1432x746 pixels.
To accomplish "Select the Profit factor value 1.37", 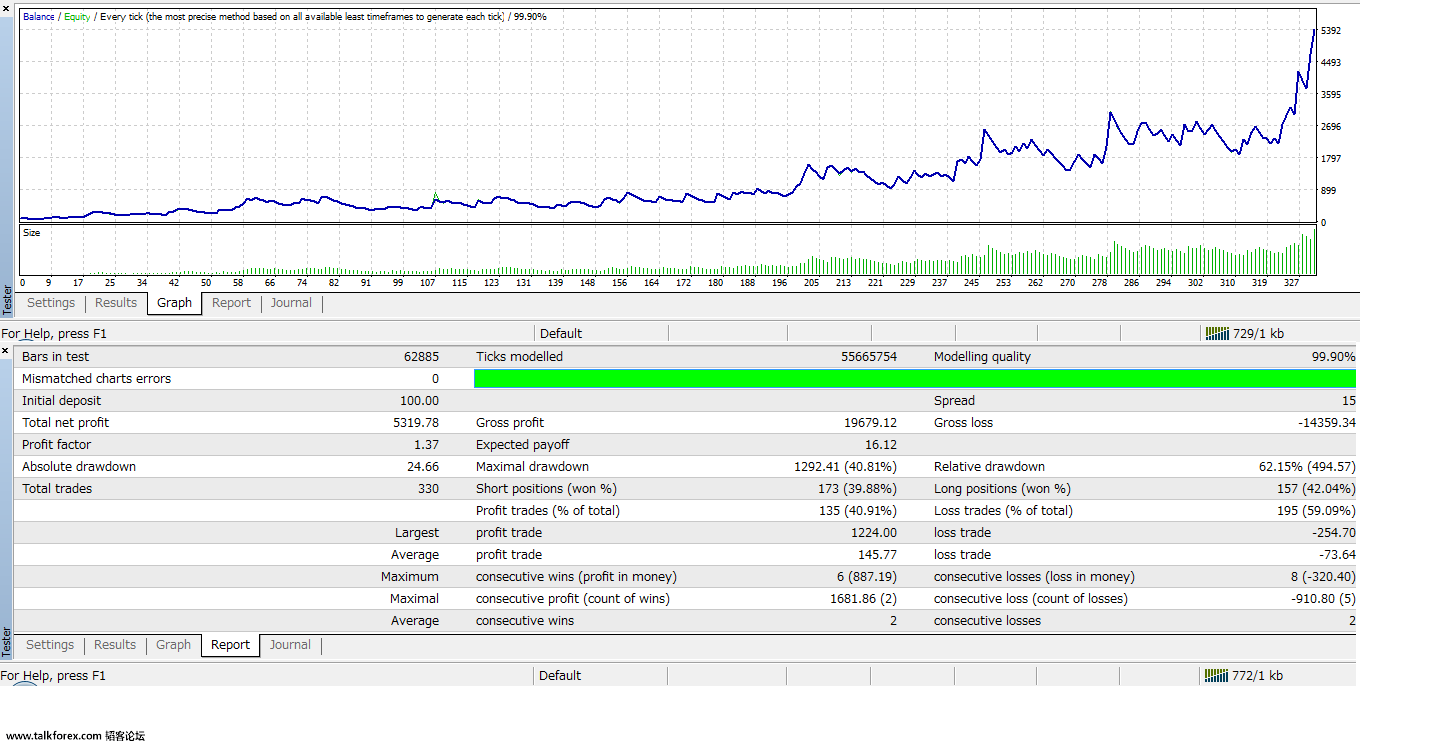I will pyautogui.click(x=426, y=445).
